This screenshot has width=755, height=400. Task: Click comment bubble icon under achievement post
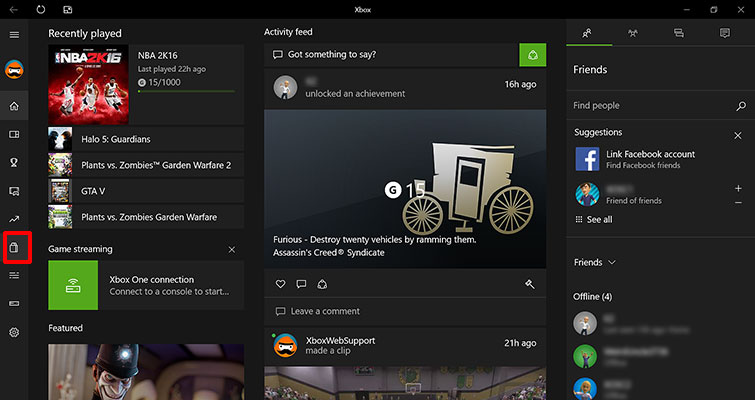point(301,284)
